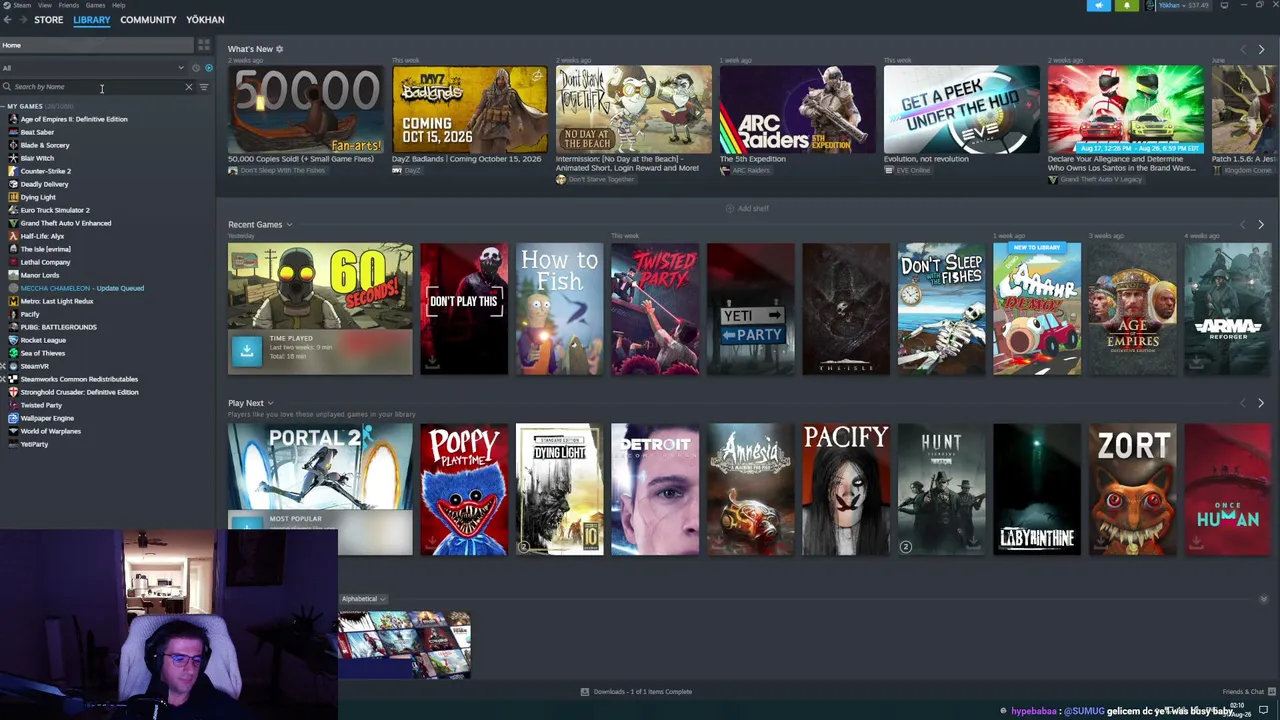Image resolution: width=1280 pixels, height=720 pixels.
Task: Select Lethal Company in the game list
Action: 45,262
